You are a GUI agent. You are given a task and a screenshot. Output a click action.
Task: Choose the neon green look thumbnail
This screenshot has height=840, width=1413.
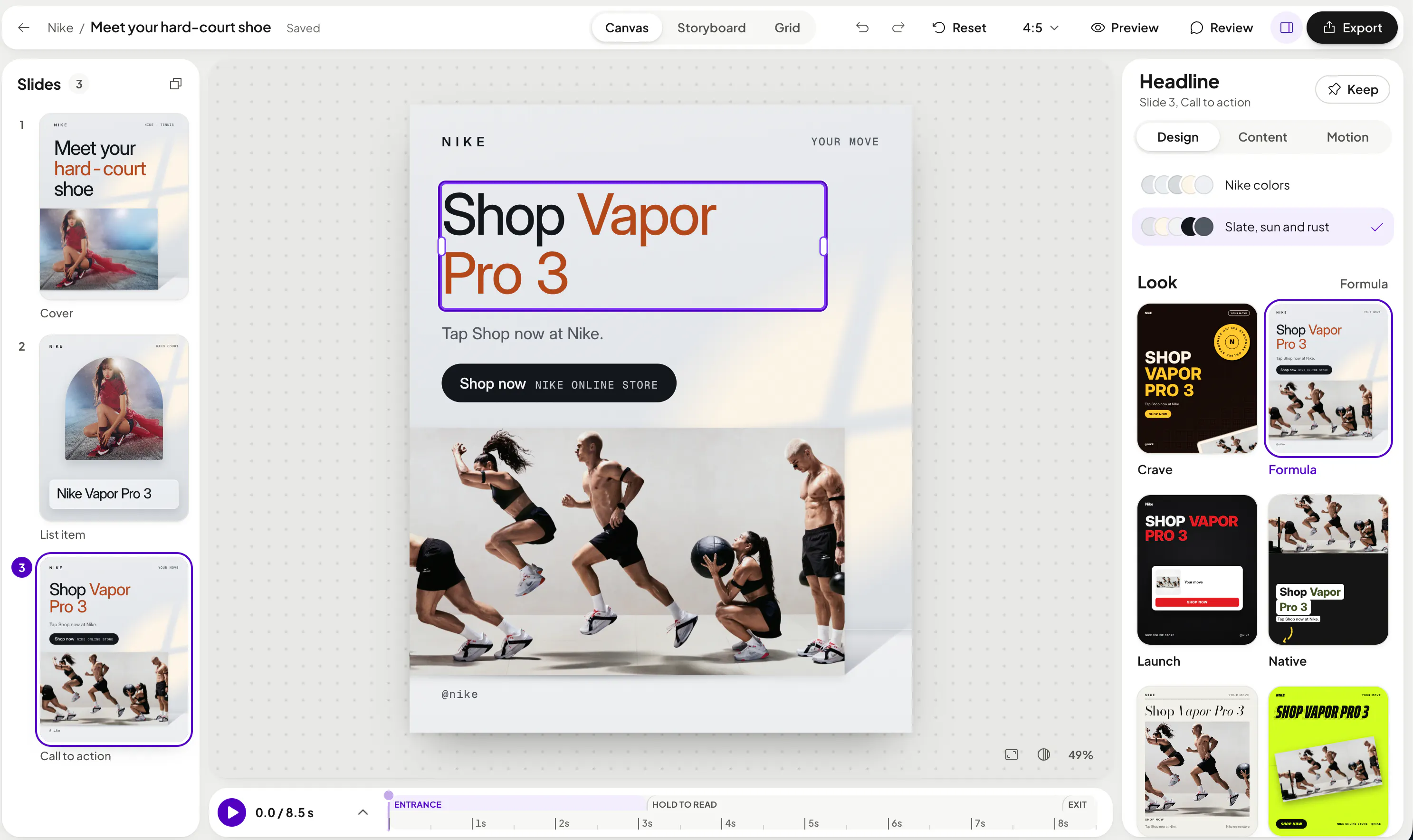click(x=1328, y=761)
